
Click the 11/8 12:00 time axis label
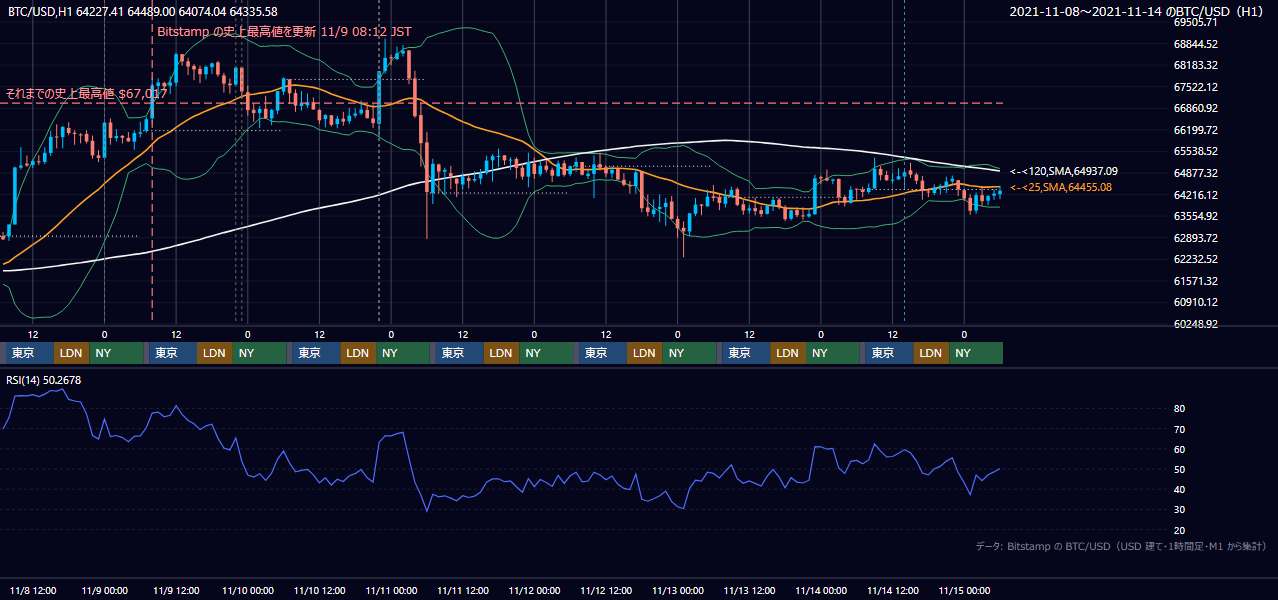(32, 590)
